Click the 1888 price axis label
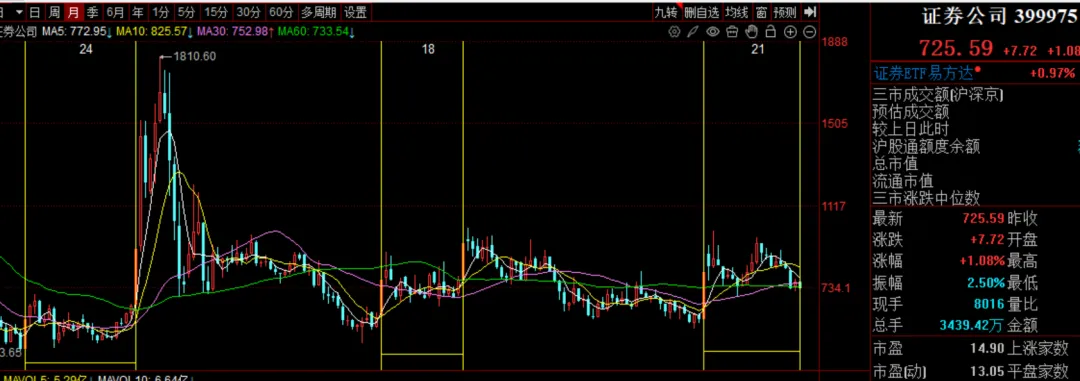This screenshot has height=381, width=1080. (835, 42)
